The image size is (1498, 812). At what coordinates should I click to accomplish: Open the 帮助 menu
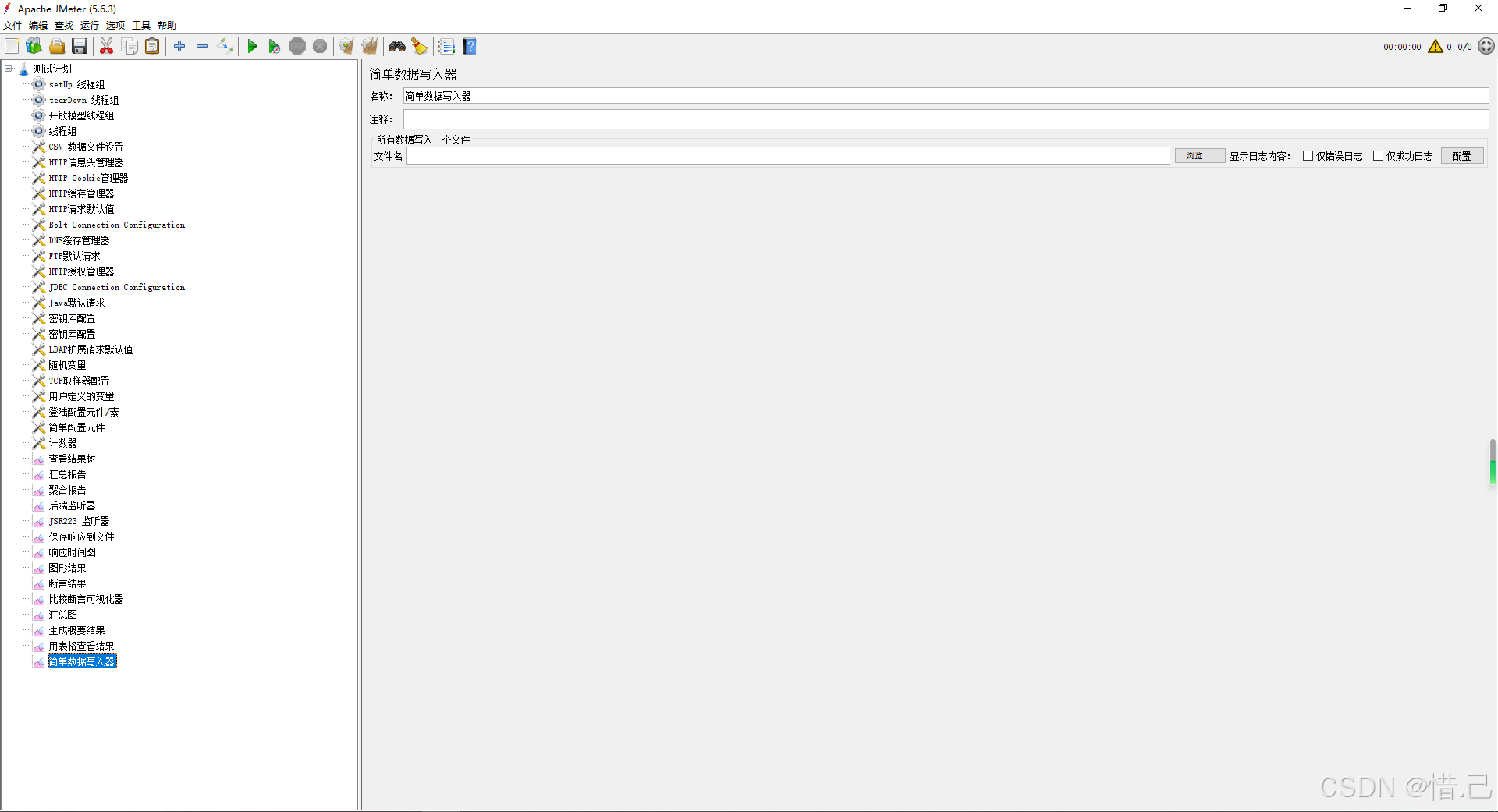(x=167, y=26)
